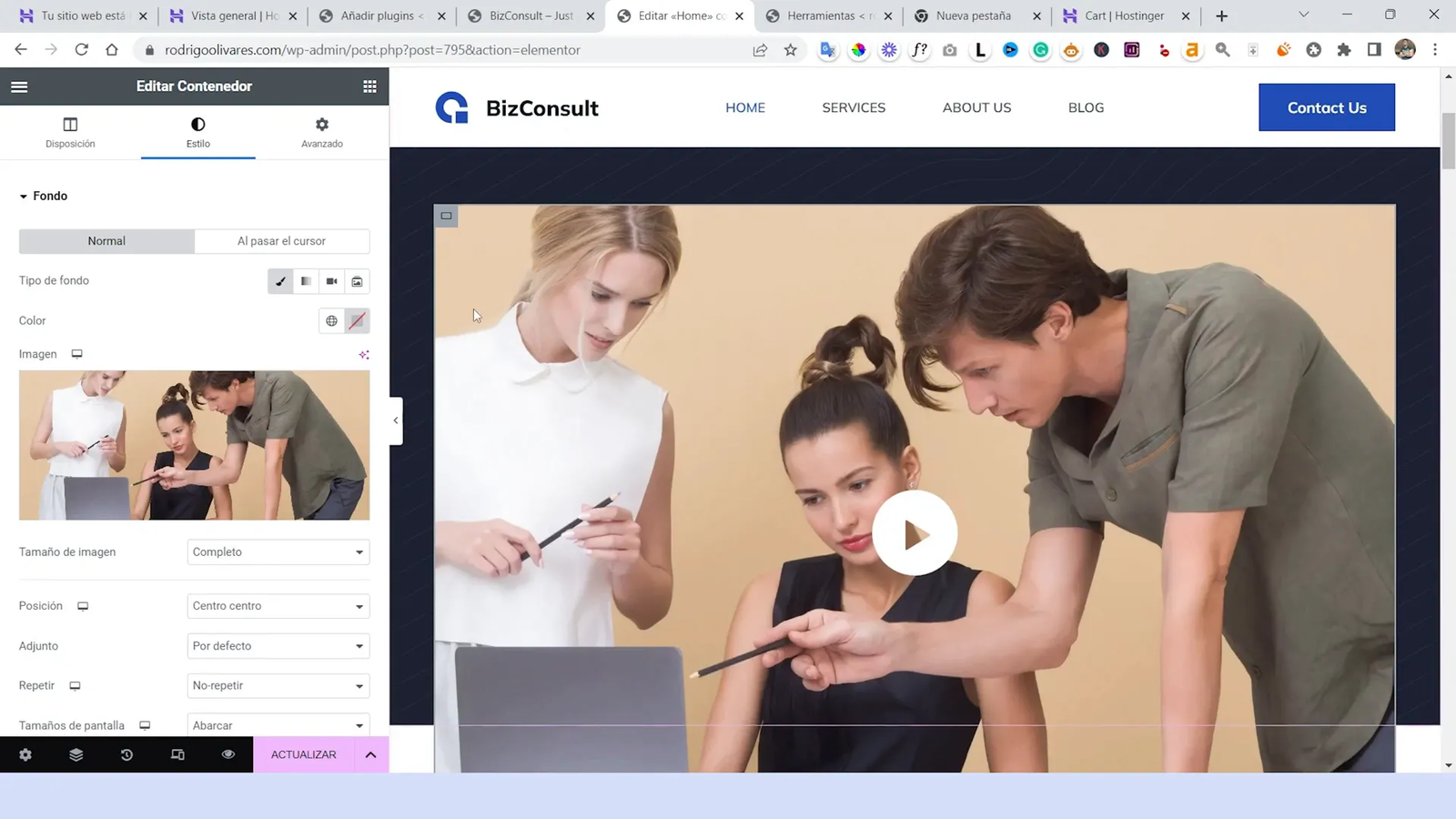Select the Normal background state
Image resolution: width=1456 pixels, height=819 pixels.
coord(106,240)
